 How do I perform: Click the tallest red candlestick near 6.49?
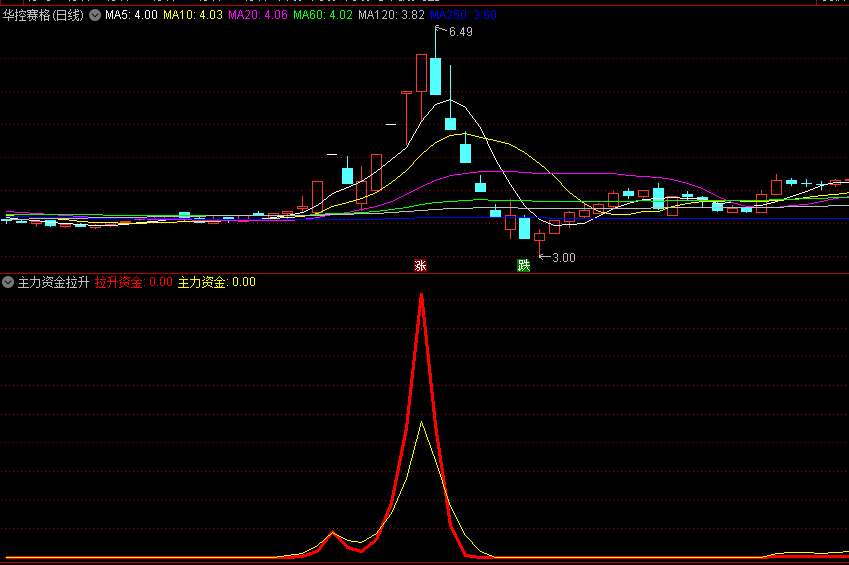point(421,73)
